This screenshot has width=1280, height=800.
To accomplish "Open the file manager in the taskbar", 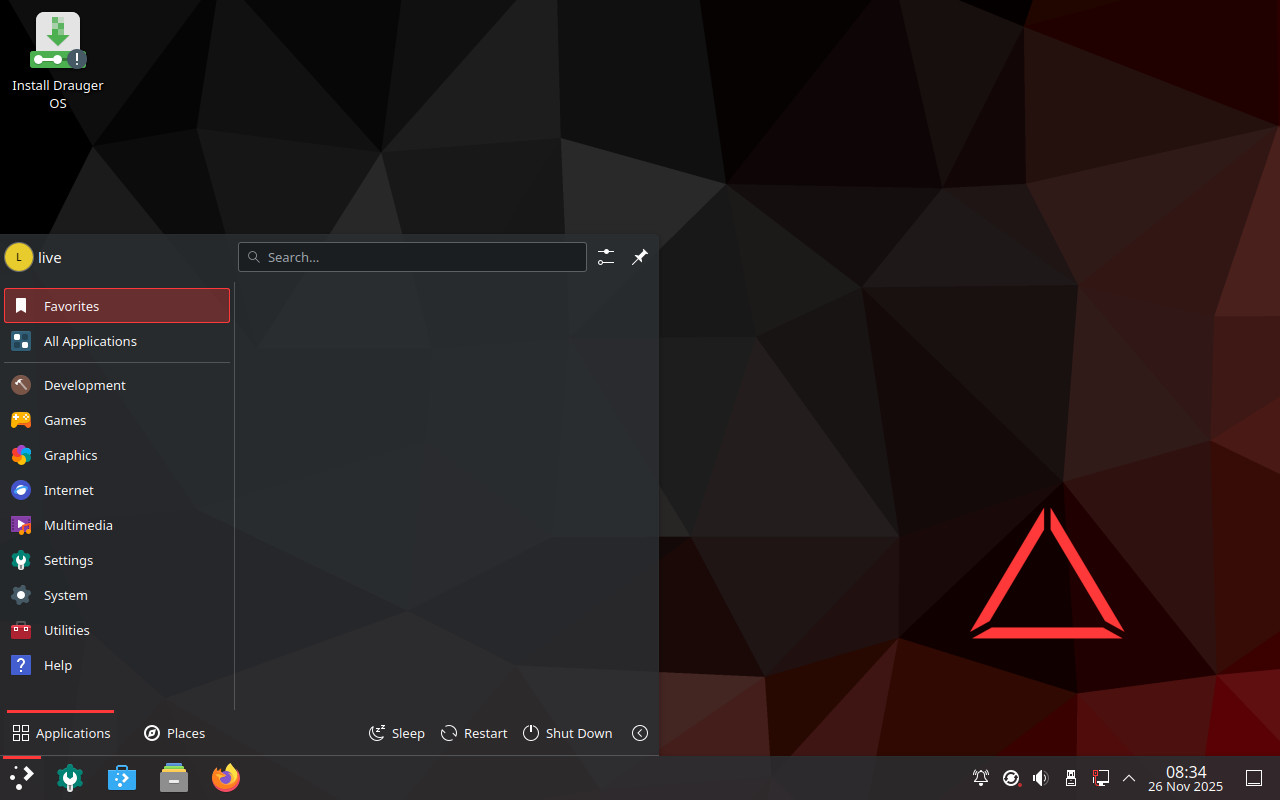I will point(174,778).
